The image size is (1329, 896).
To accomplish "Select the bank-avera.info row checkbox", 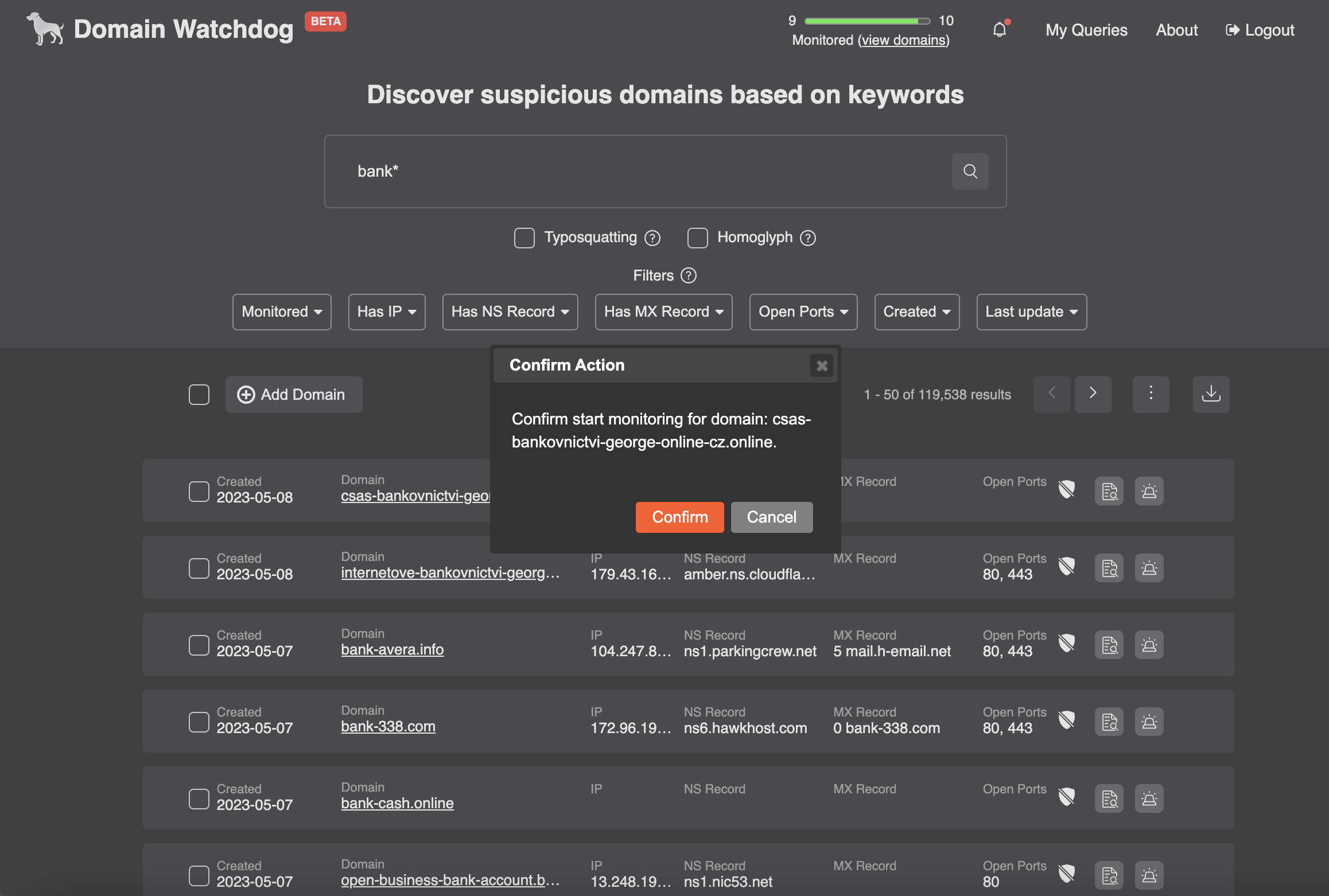I will [x=199, y=645].
